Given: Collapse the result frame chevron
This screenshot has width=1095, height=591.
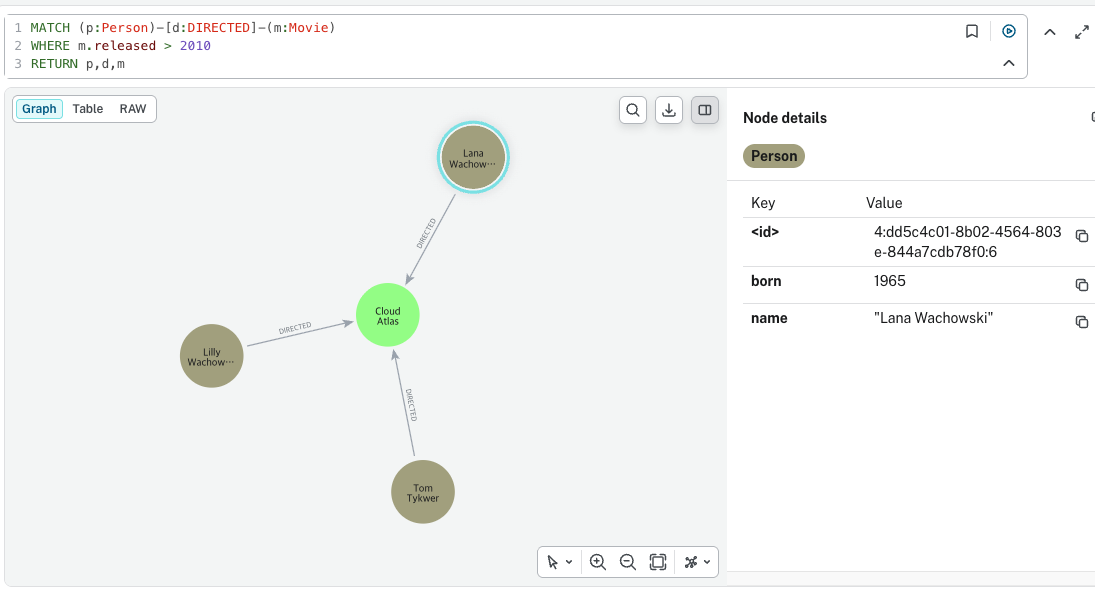Looking at the screenshot, I should click(x=1050, y=32).
